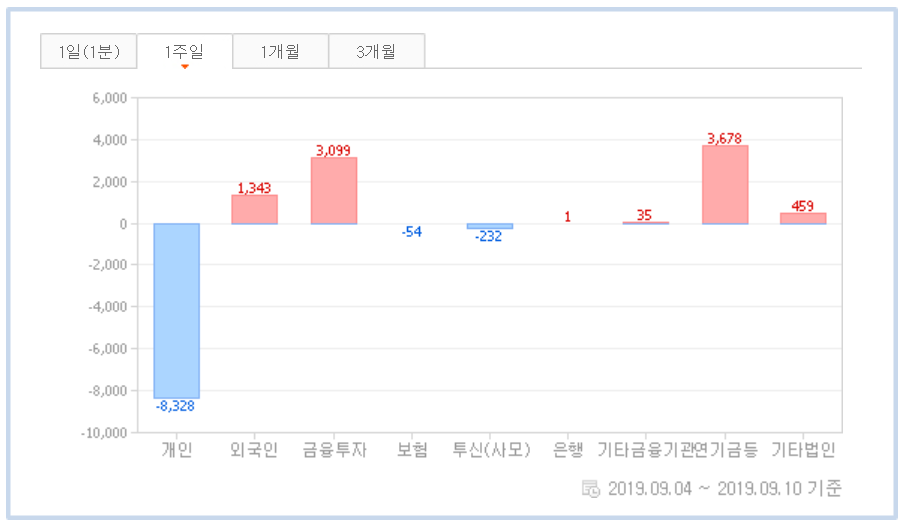The width and height of the screenshot is (908, 528).
Task: Click the 개인 blue bar
Action: tap(177, 311)
